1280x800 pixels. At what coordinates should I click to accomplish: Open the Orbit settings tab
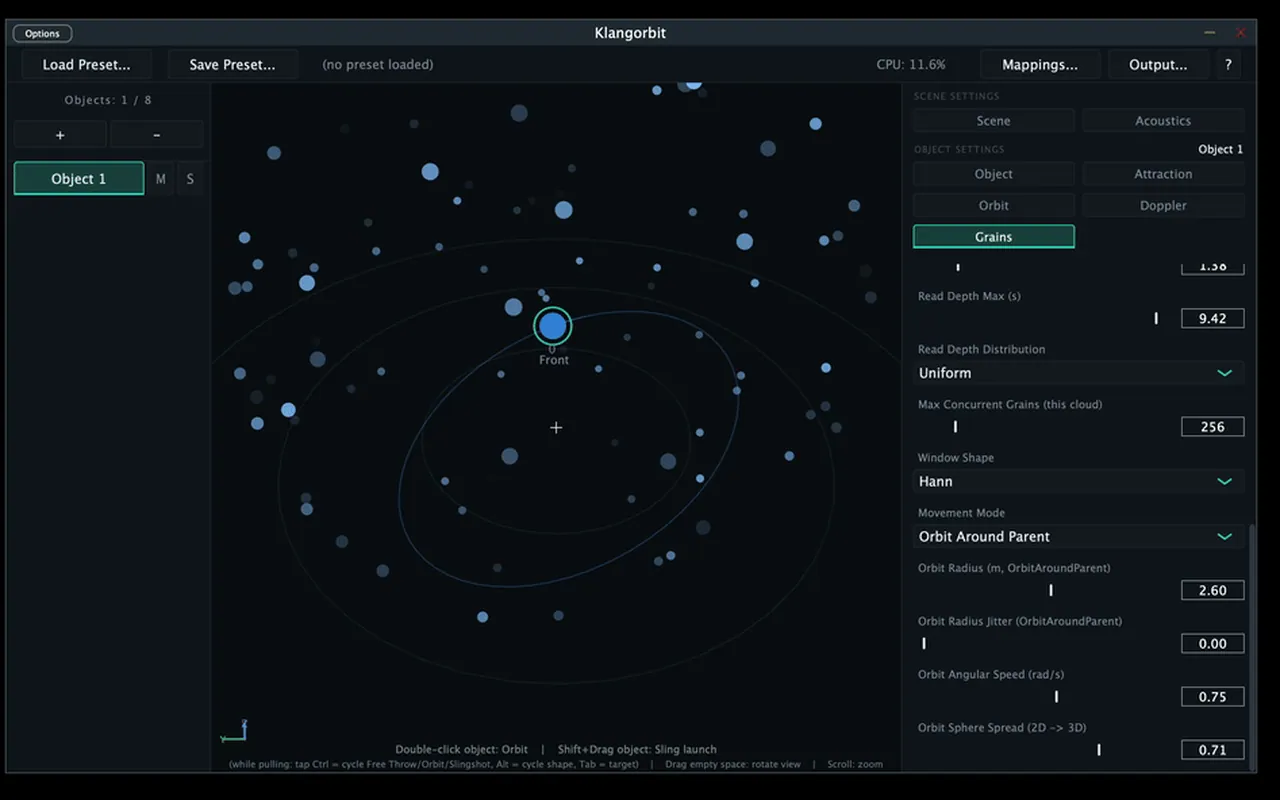[x=993, y=205]
